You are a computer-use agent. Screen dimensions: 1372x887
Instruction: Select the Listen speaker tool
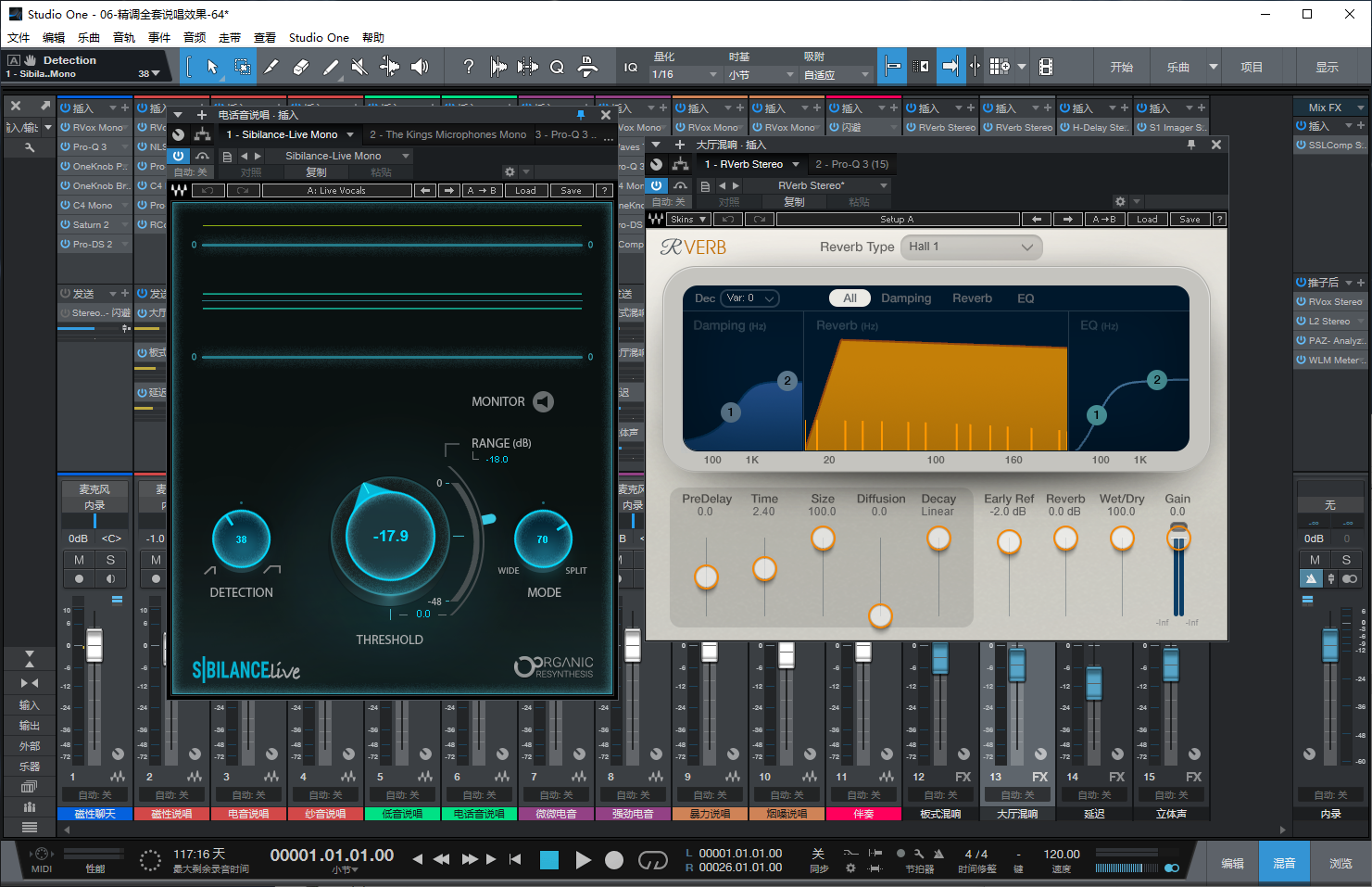point(420,67)
